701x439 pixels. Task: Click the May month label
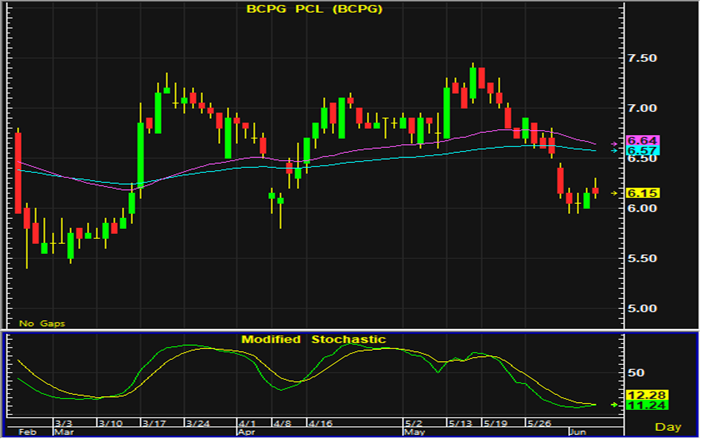click(x=414, y=432)
